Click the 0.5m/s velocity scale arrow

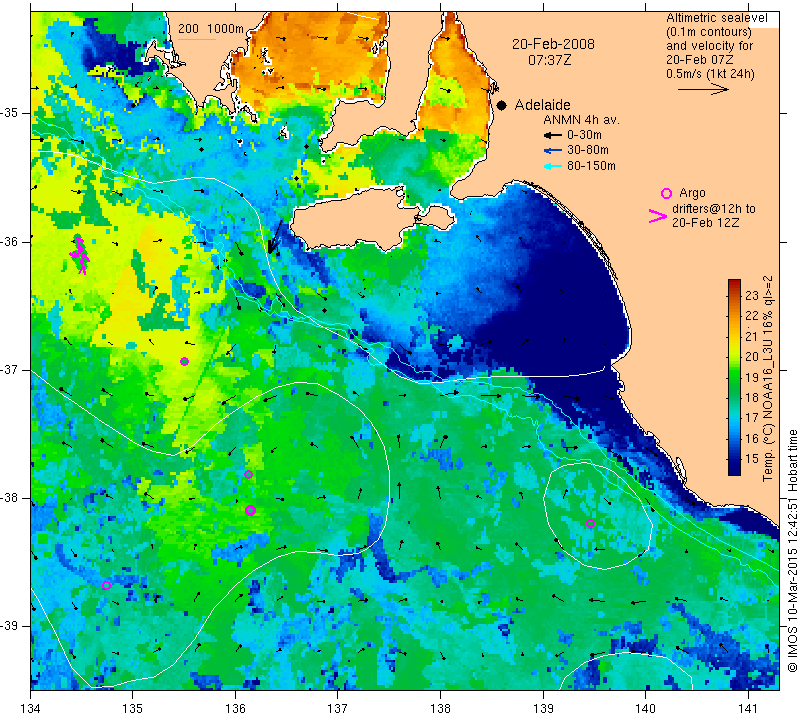[x=703, y=89]
